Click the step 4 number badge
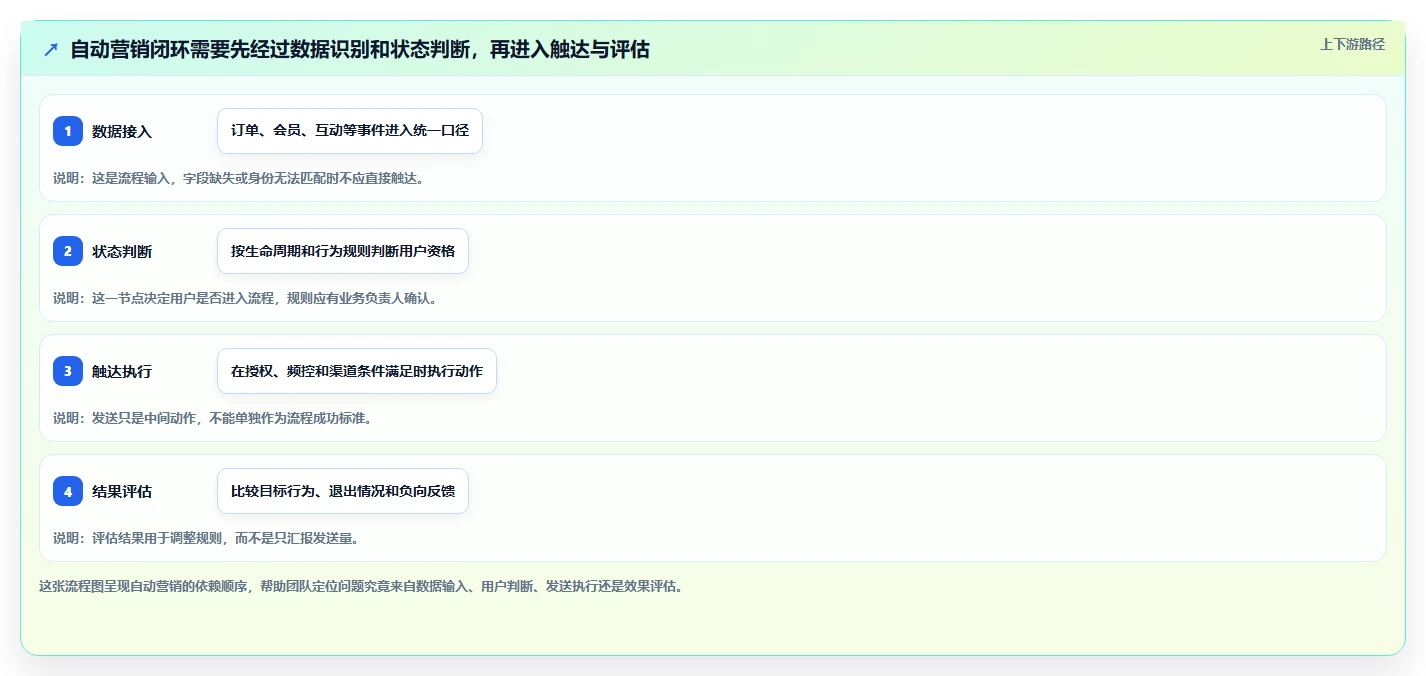The width and height of the screenshot is (1426, 676). [x=68, y=491]
